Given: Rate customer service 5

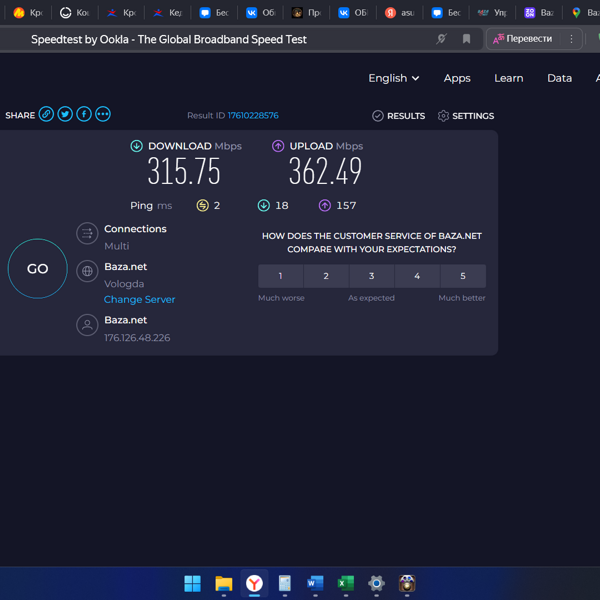Looking at the screenshot, I should pyautogui.click(x=463, y=276).
